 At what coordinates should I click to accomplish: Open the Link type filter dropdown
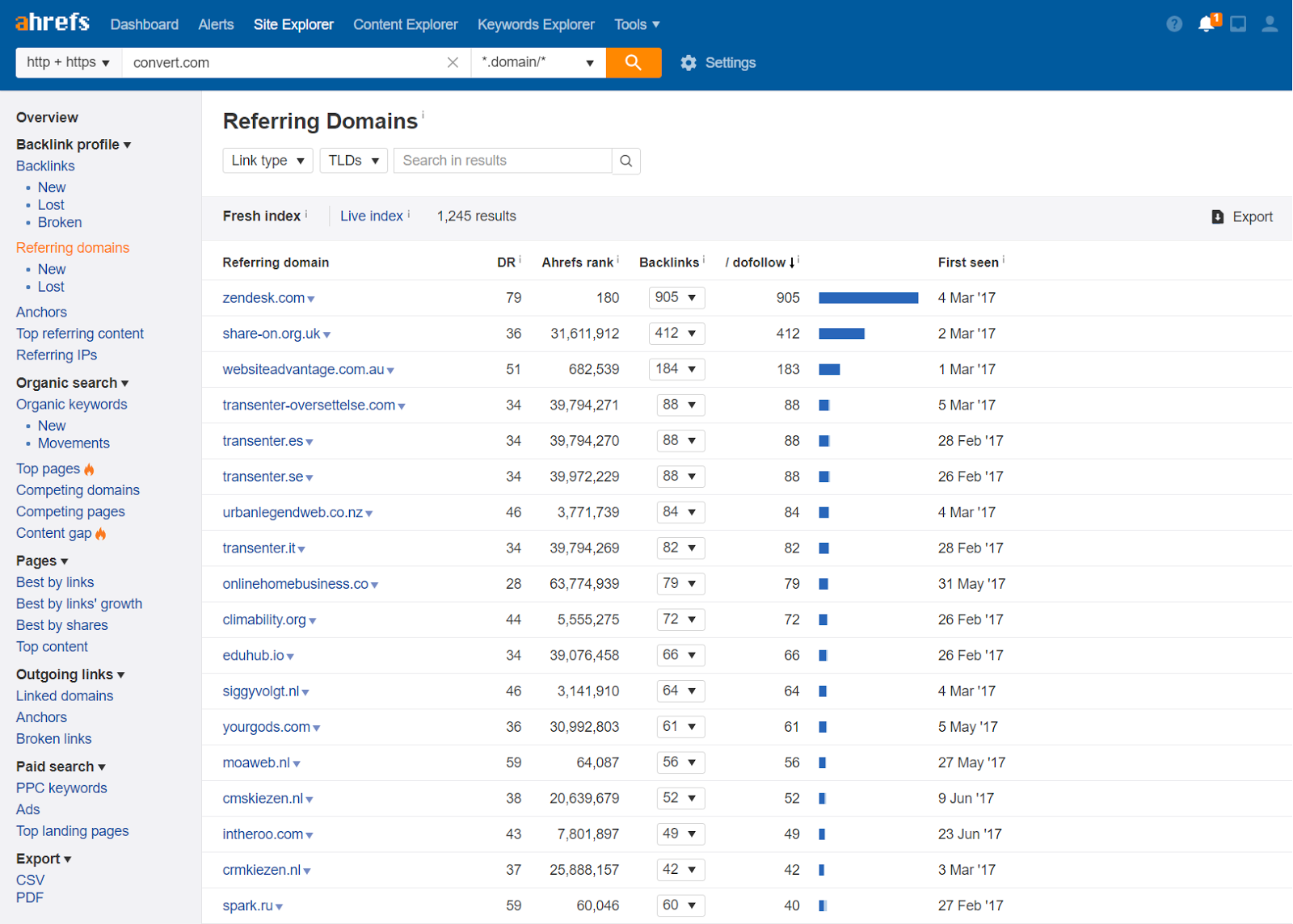coord(267,161)
